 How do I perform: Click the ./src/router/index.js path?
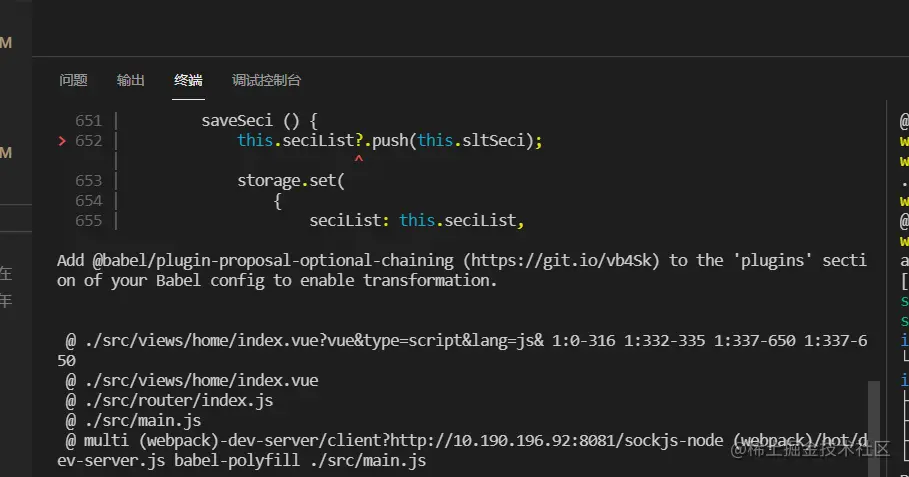177,400
